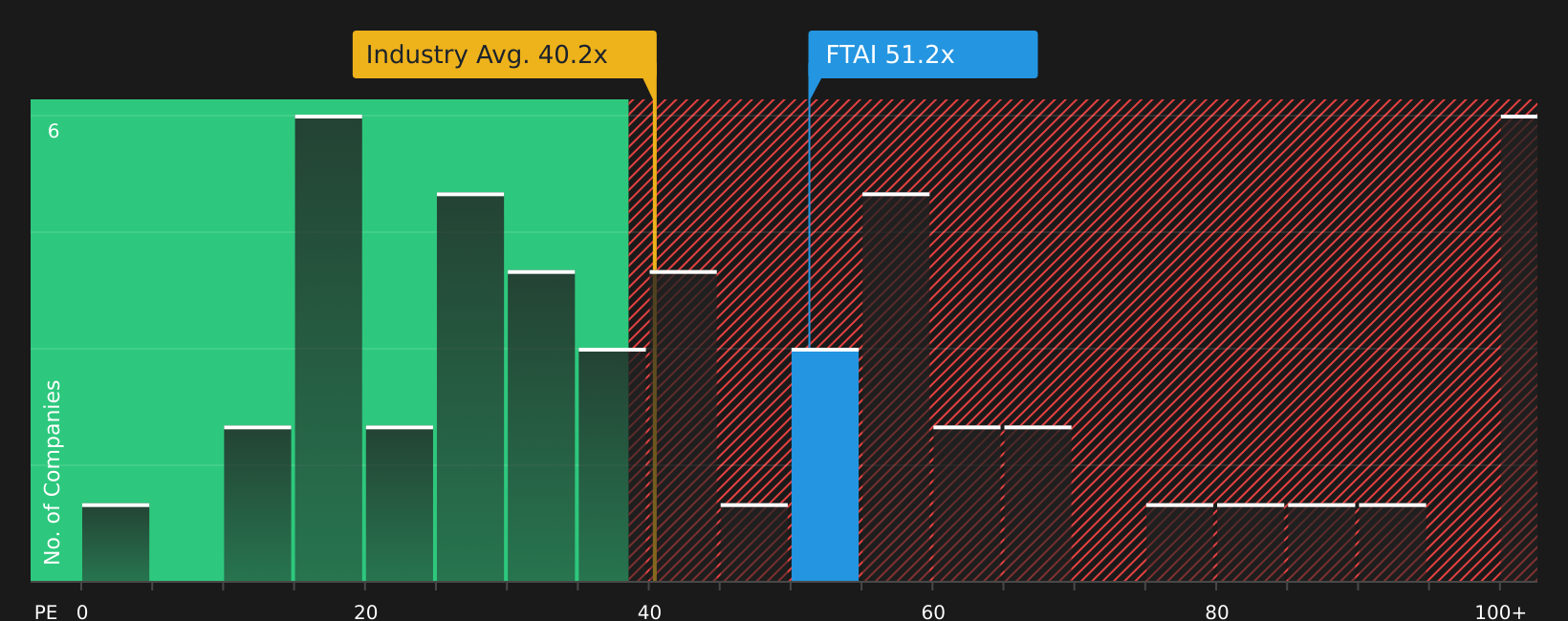
Task: Select the bar for PE 60 to 65
Action: 967,503
